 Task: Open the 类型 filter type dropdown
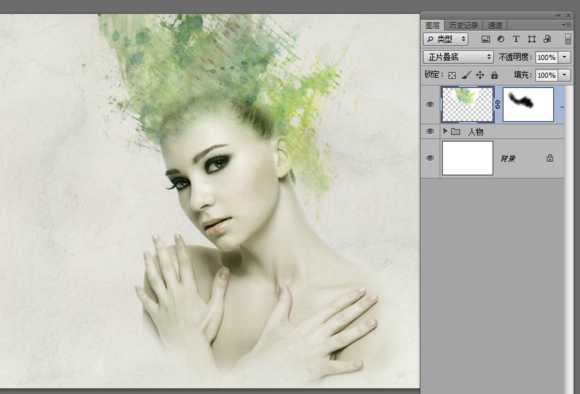tap(446, 39)
